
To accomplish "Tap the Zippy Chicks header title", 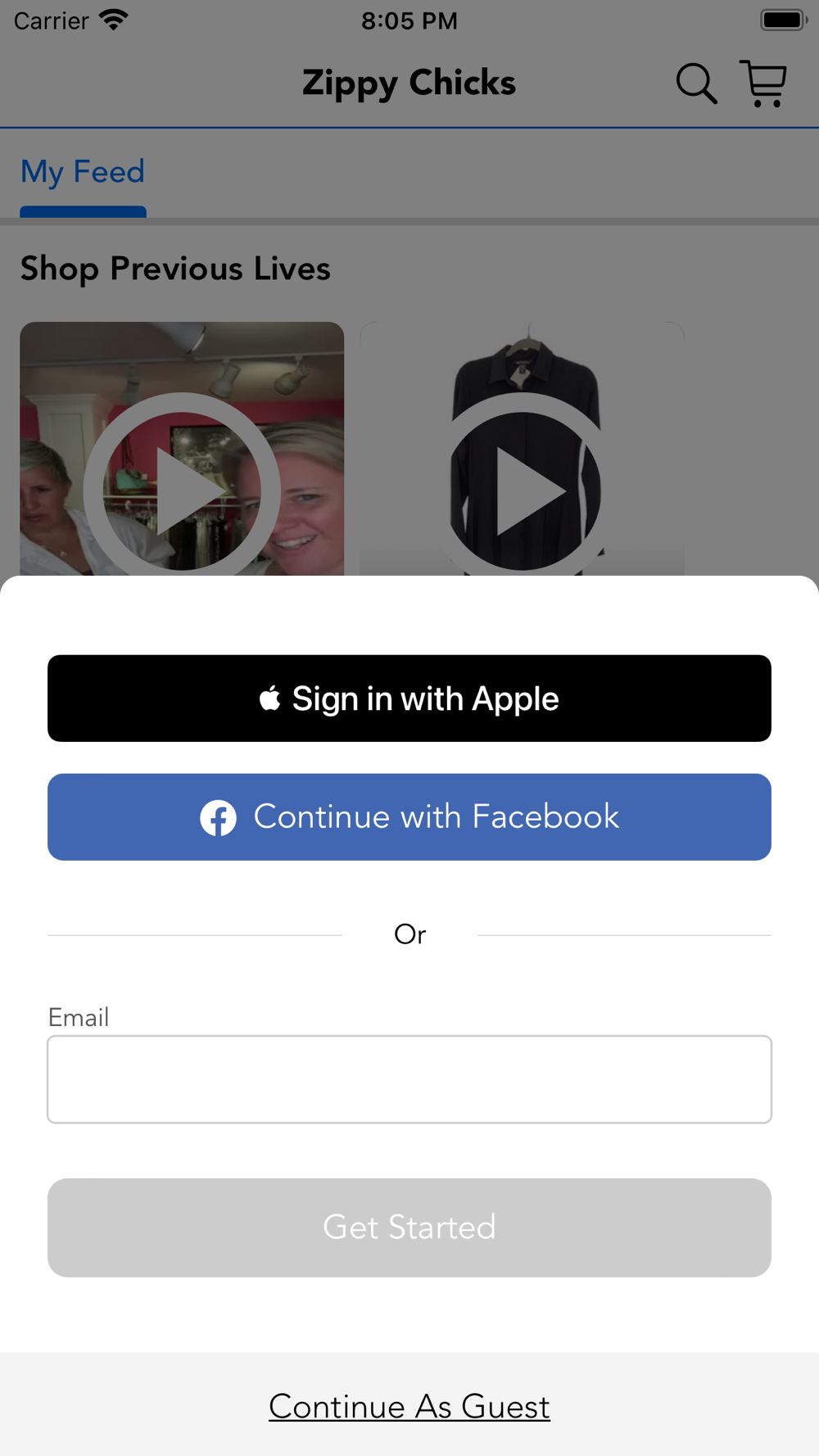I will (409, 84).
